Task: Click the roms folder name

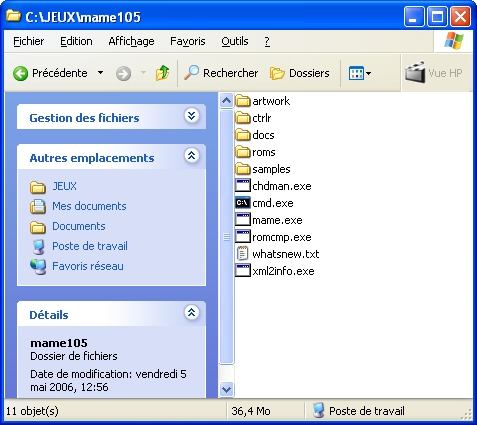Action: click(x=264, y=152)
